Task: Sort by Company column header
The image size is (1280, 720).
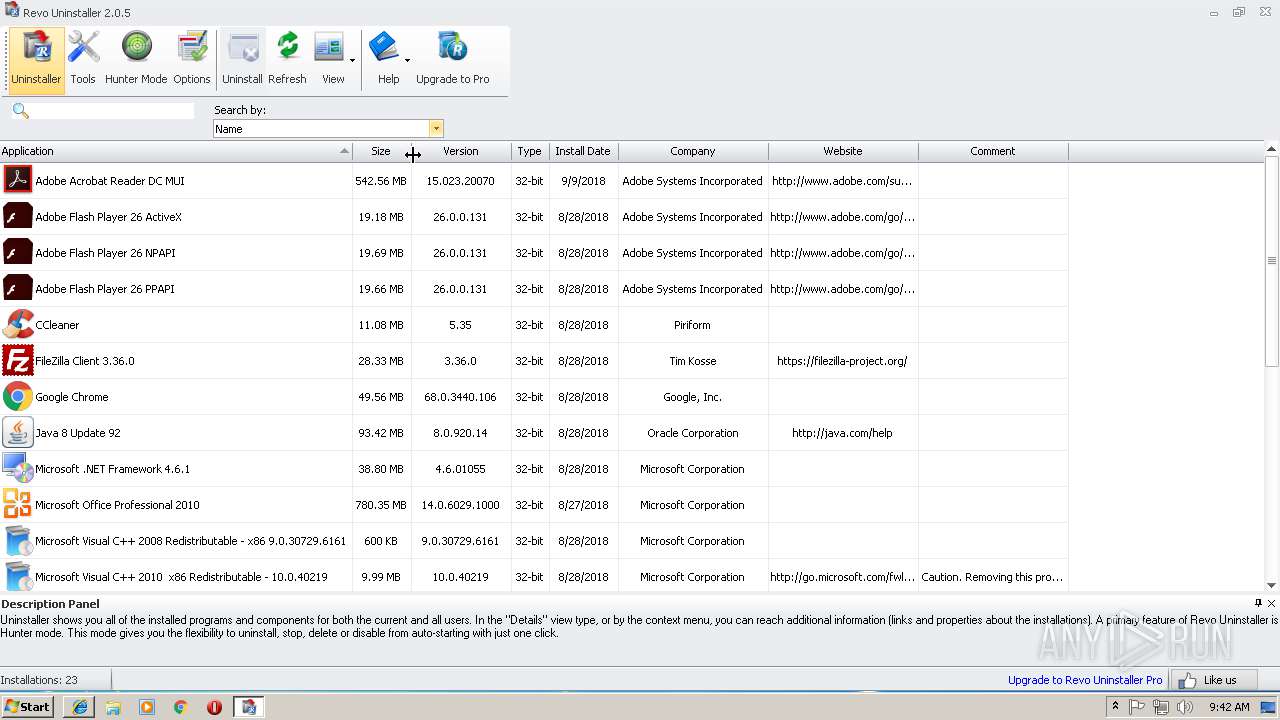Action: pyautogui.click(x=693, y=151)
